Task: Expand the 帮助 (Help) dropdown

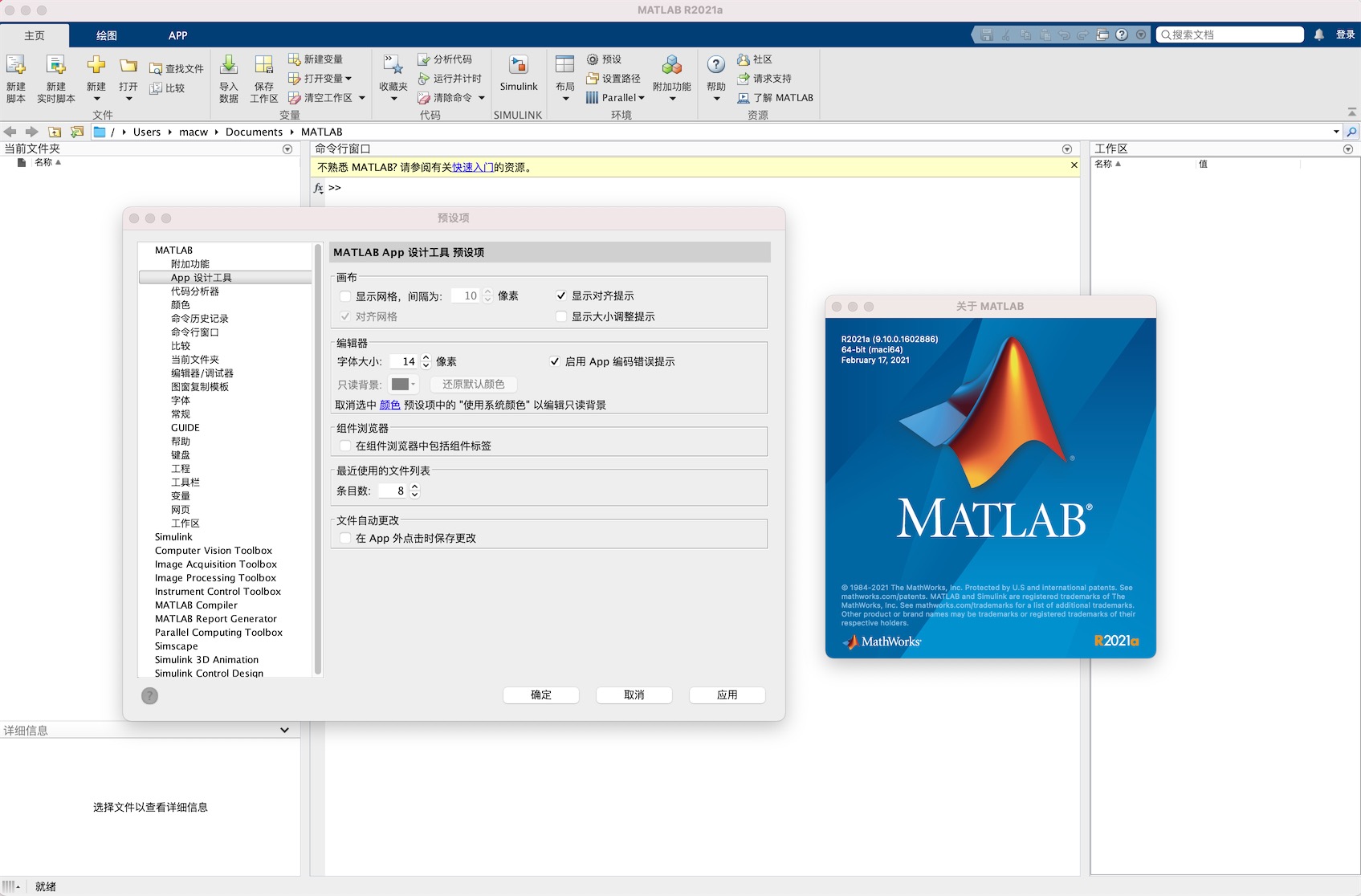Action: 716,100
